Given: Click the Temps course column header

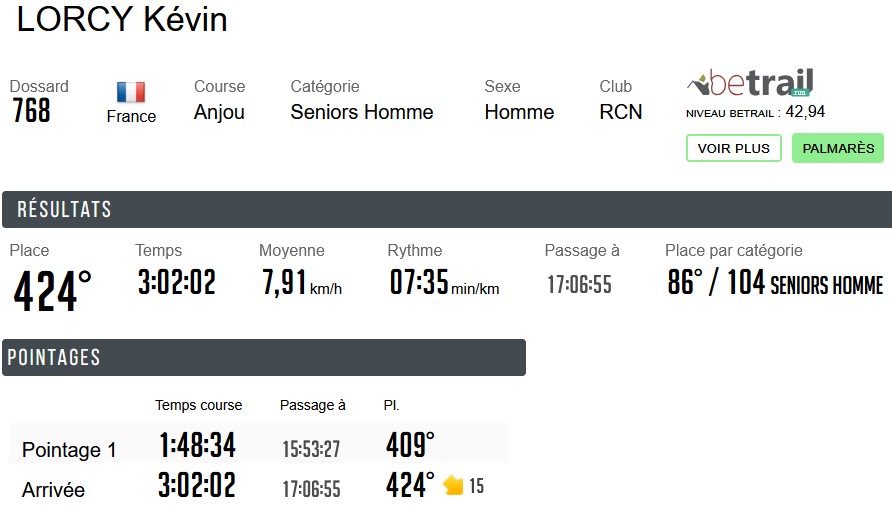Looking at the screenshot, I should tap(198, 405).
